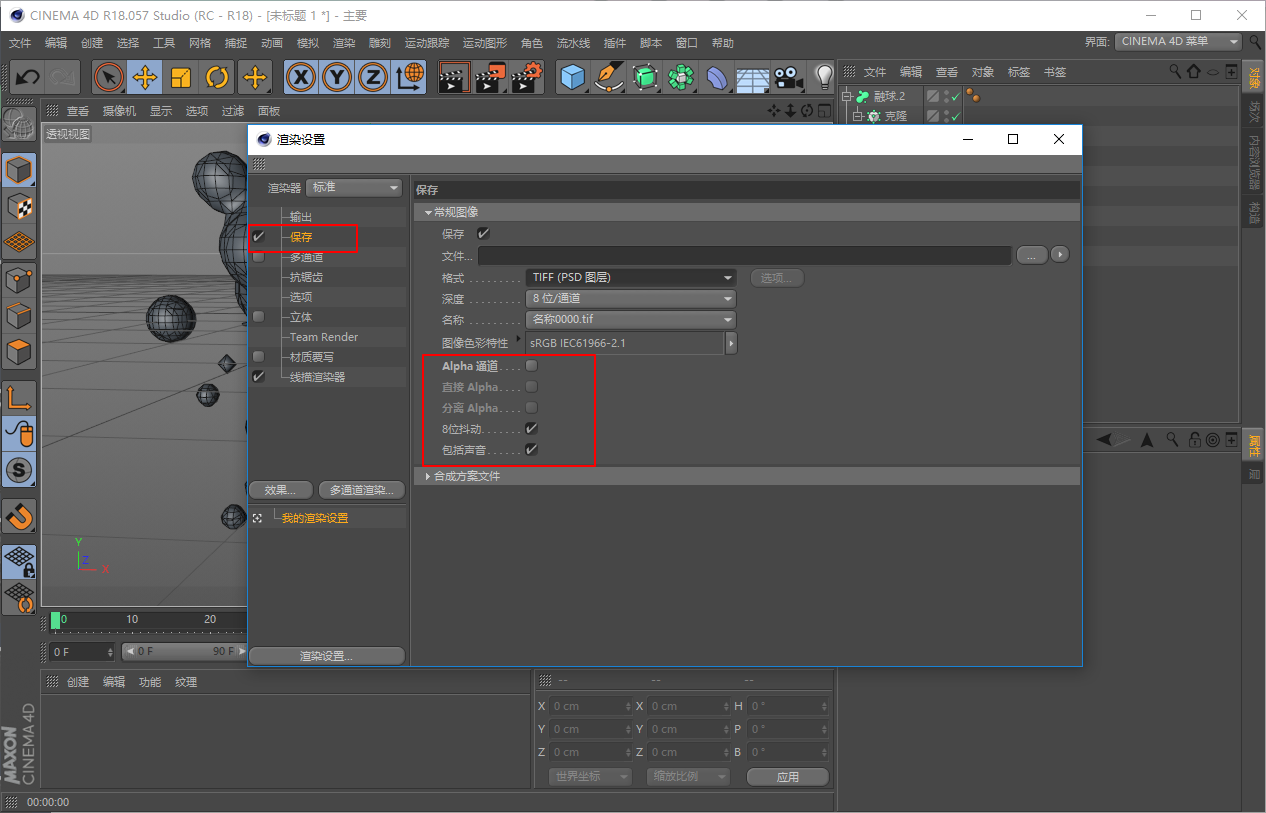Add camera object icon
Screen dimensions: 1266x813
tap(789, 77)
